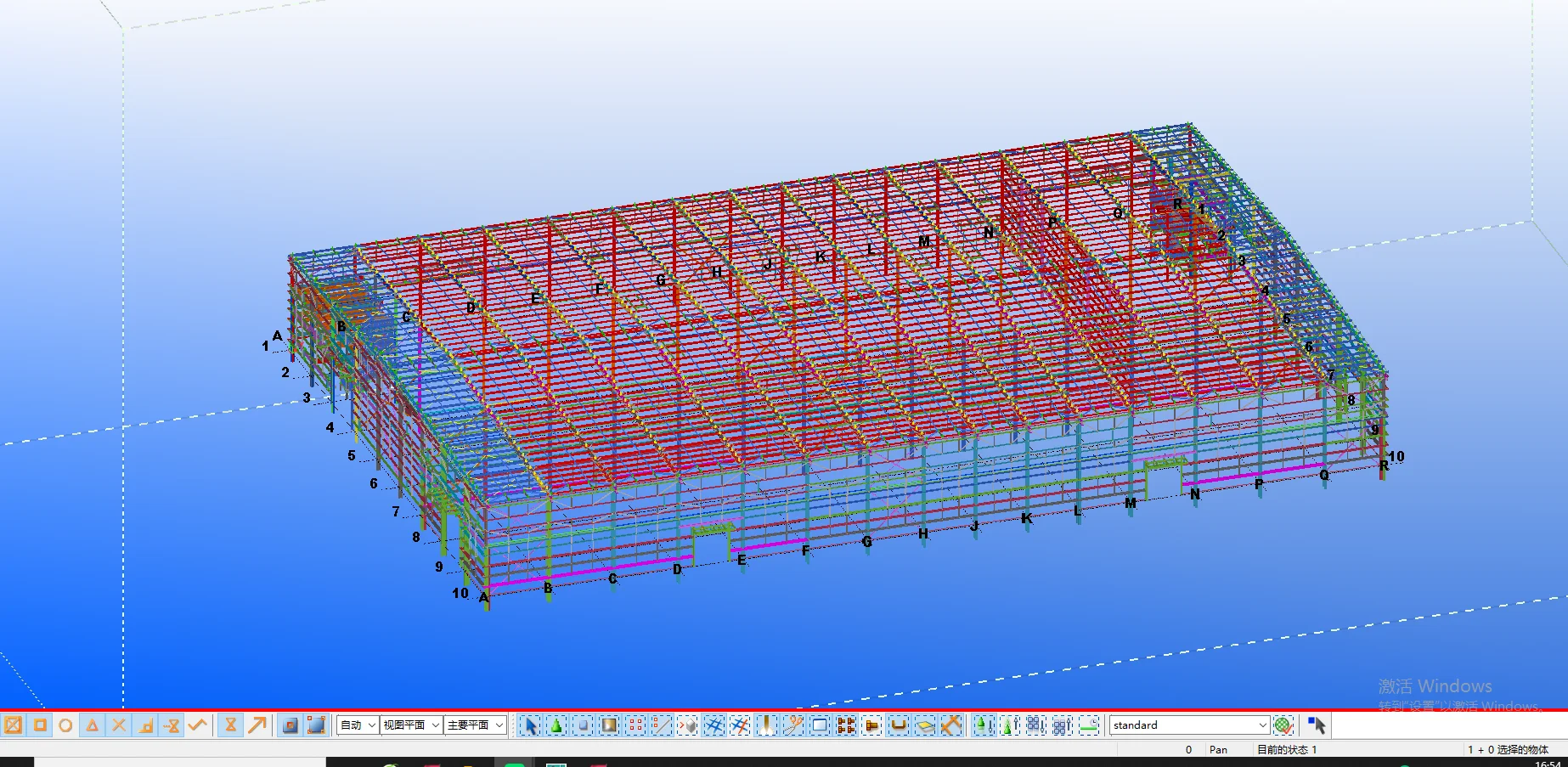Click the Pan status bar field

1218,749
